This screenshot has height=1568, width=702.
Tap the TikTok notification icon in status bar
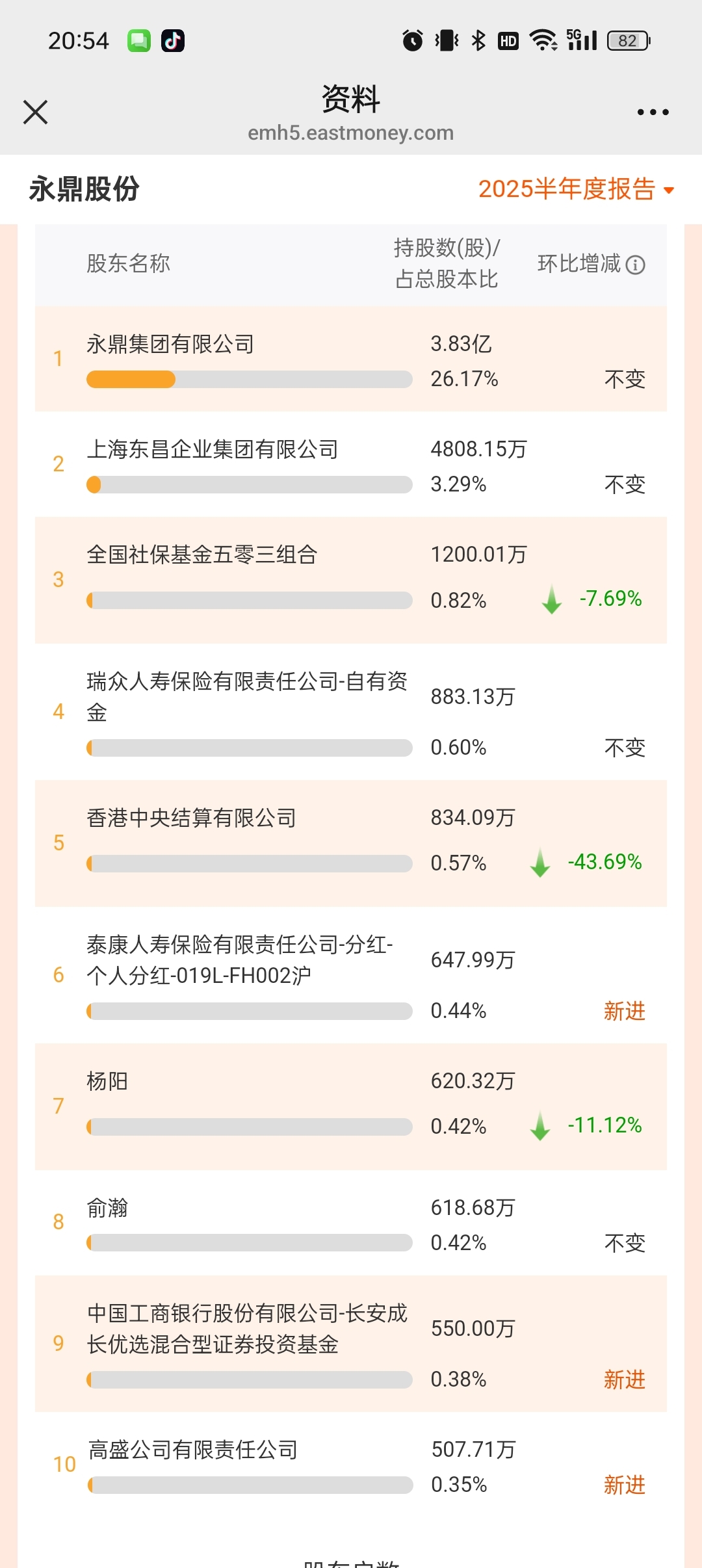[x=173, y=41]
